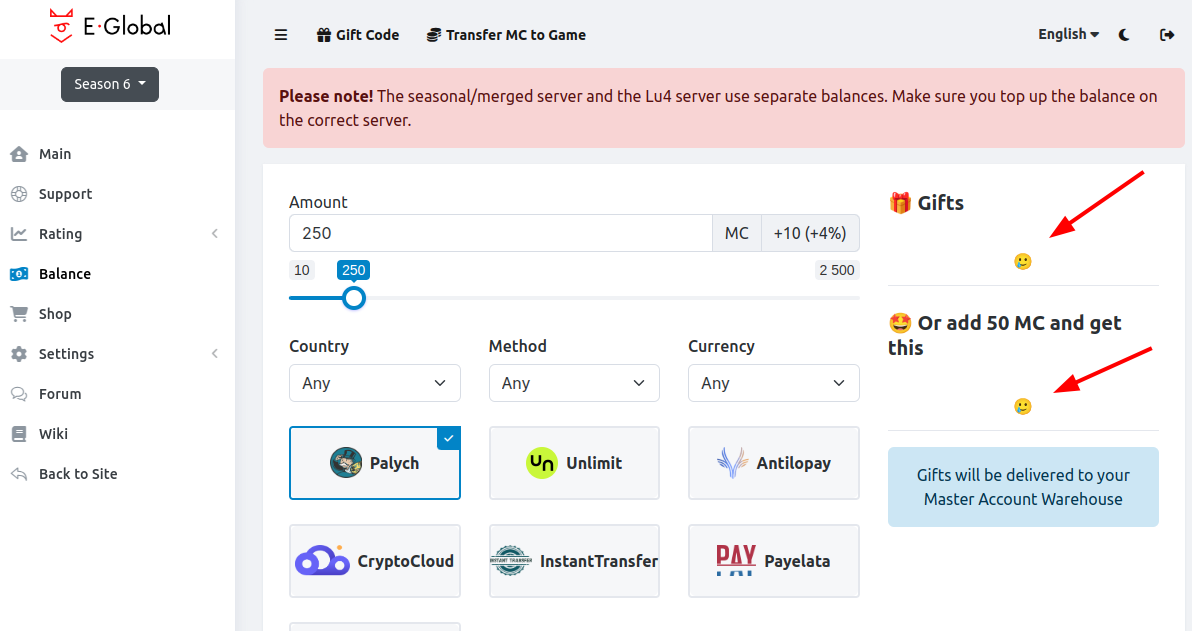Click the hamburger menu icon
Viewport: 1192px width, 631px height.
click(281, 35)
